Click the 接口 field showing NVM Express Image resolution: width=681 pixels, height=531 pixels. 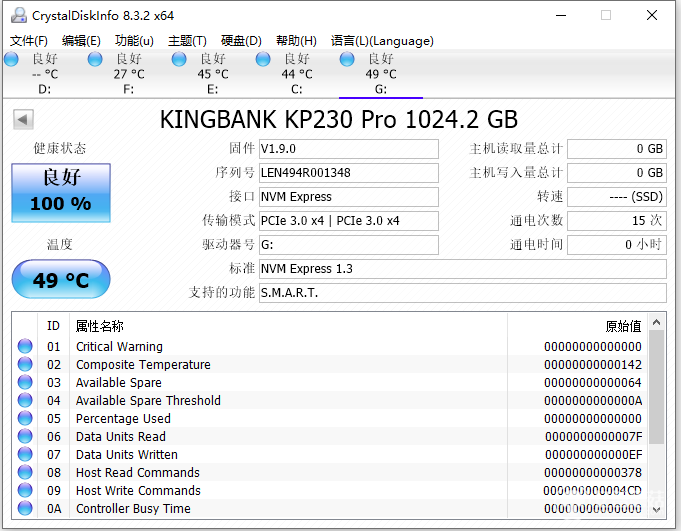coord(349,197)
